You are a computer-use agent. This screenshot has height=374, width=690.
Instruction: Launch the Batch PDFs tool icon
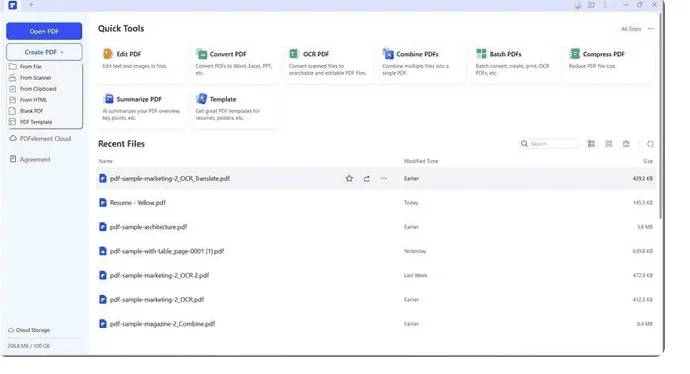coord(481,54)
